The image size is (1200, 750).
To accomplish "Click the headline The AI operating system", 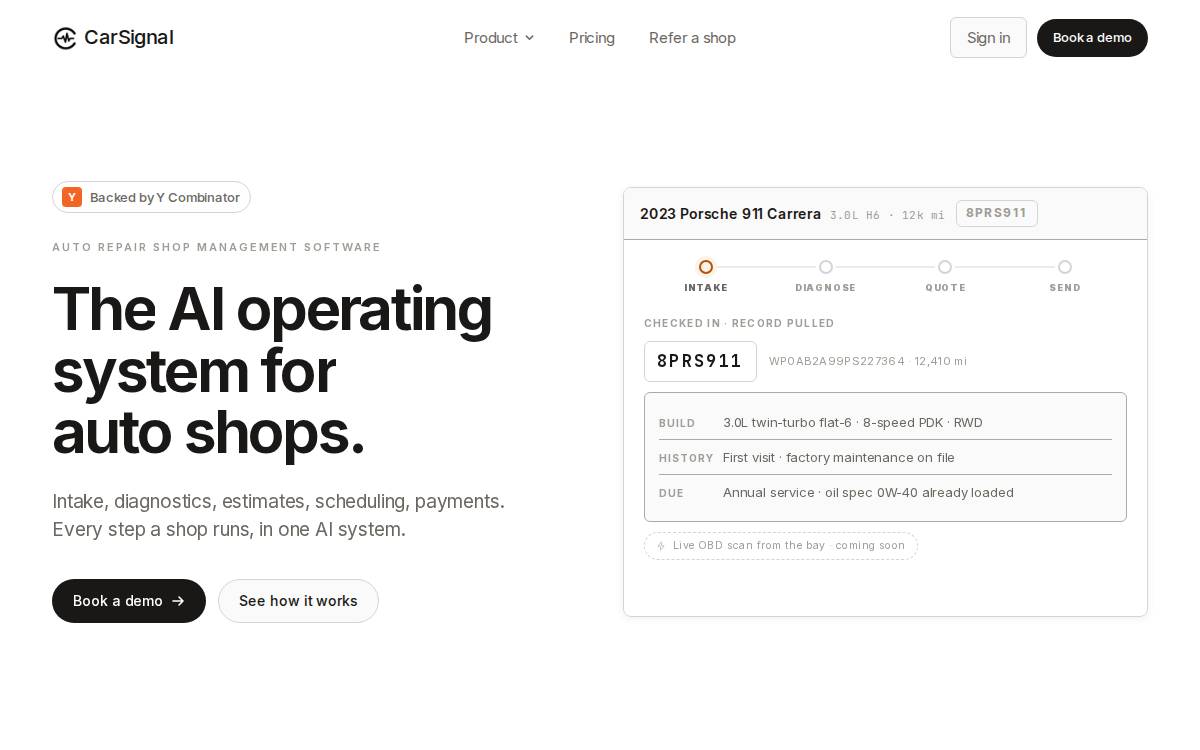I will 272,370.
